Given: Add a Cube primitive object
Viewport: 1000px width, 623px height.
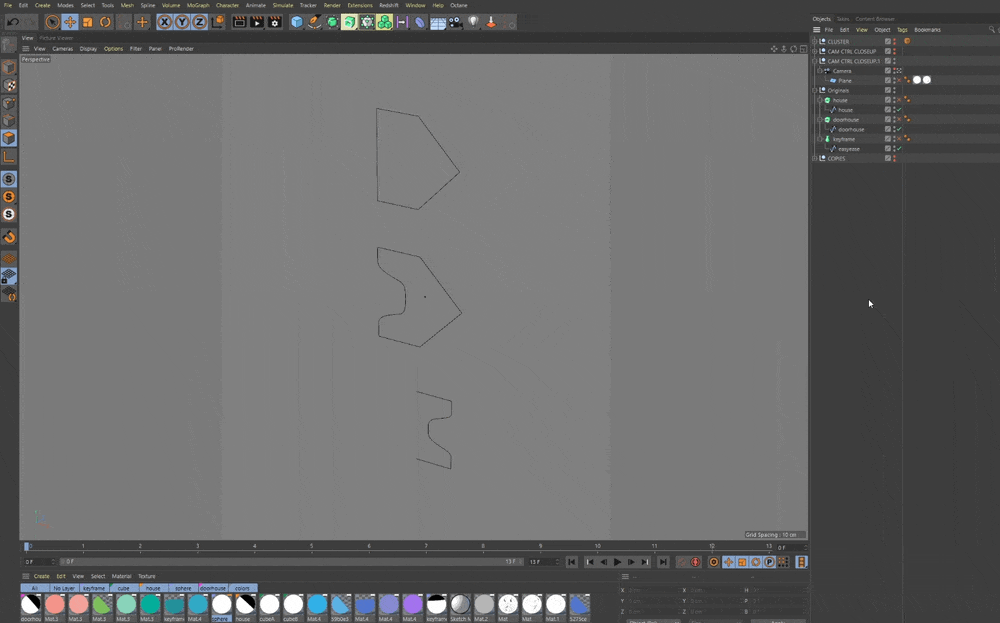Looking at the screenshot, I should coord(297,22).
